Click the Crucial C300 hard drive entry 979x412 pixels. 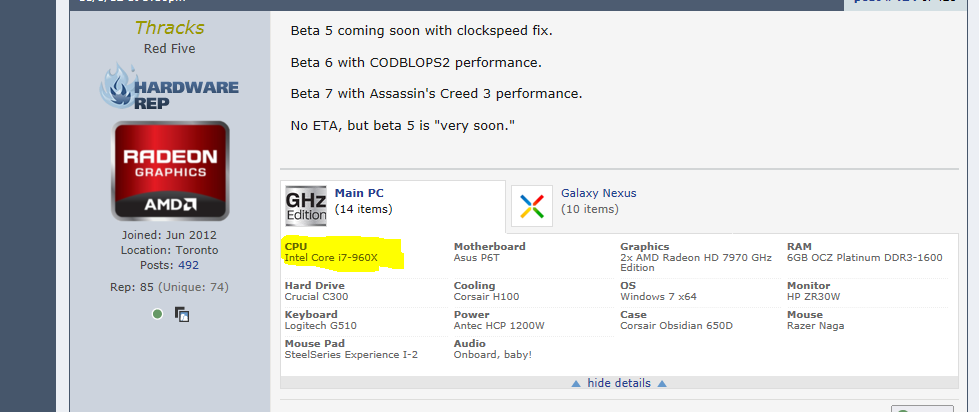coord(316,297)
